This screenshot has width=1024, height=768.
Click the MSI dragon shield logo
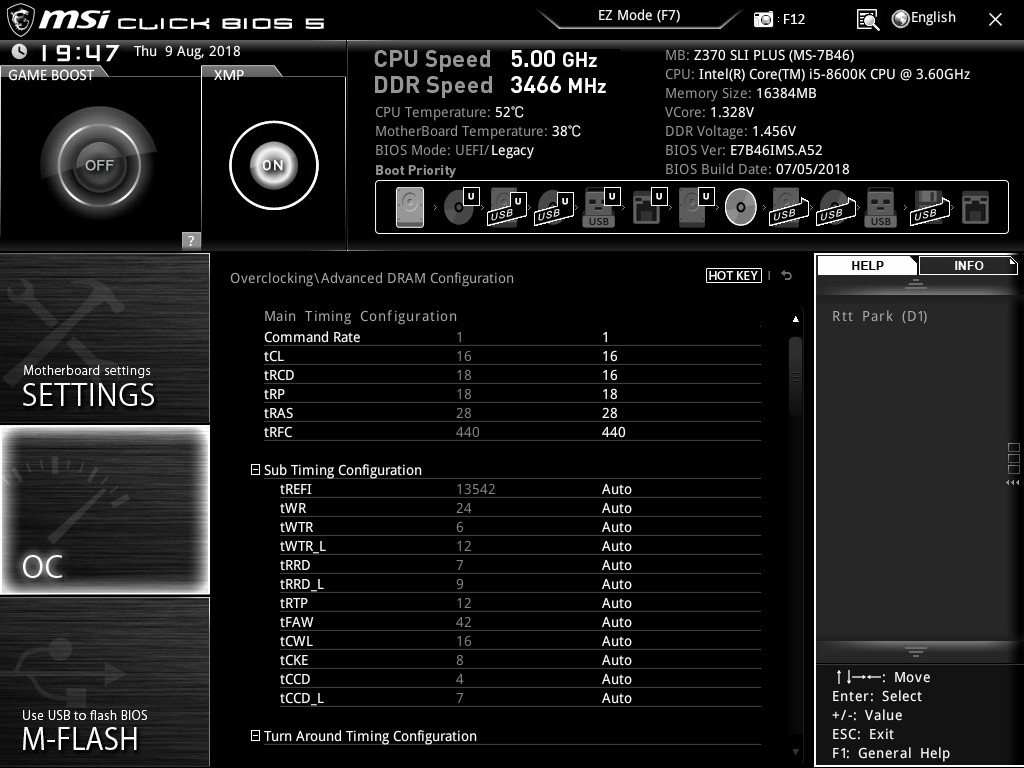click(x=20, y=20)
